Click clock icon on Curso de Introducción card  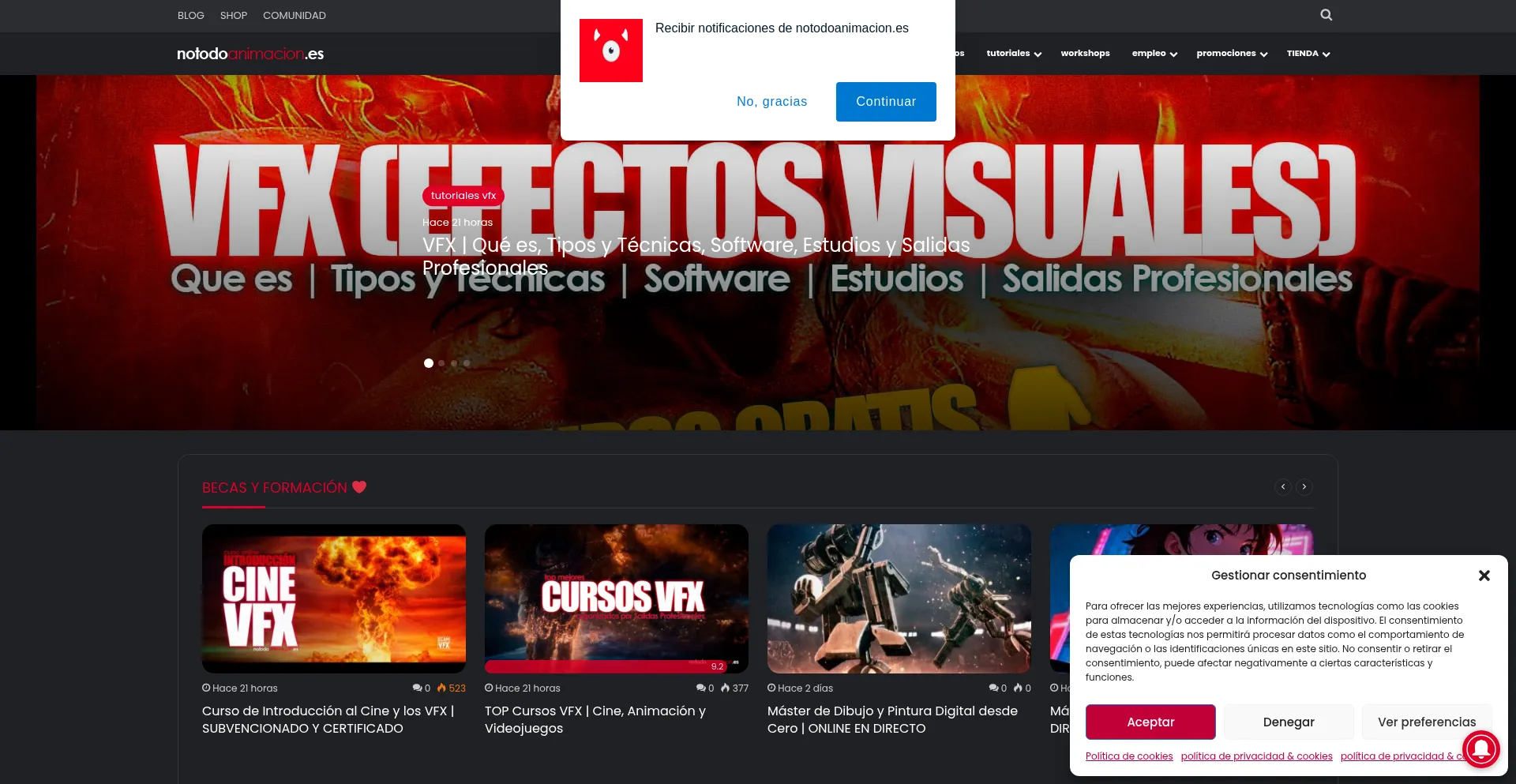(206, 688)
